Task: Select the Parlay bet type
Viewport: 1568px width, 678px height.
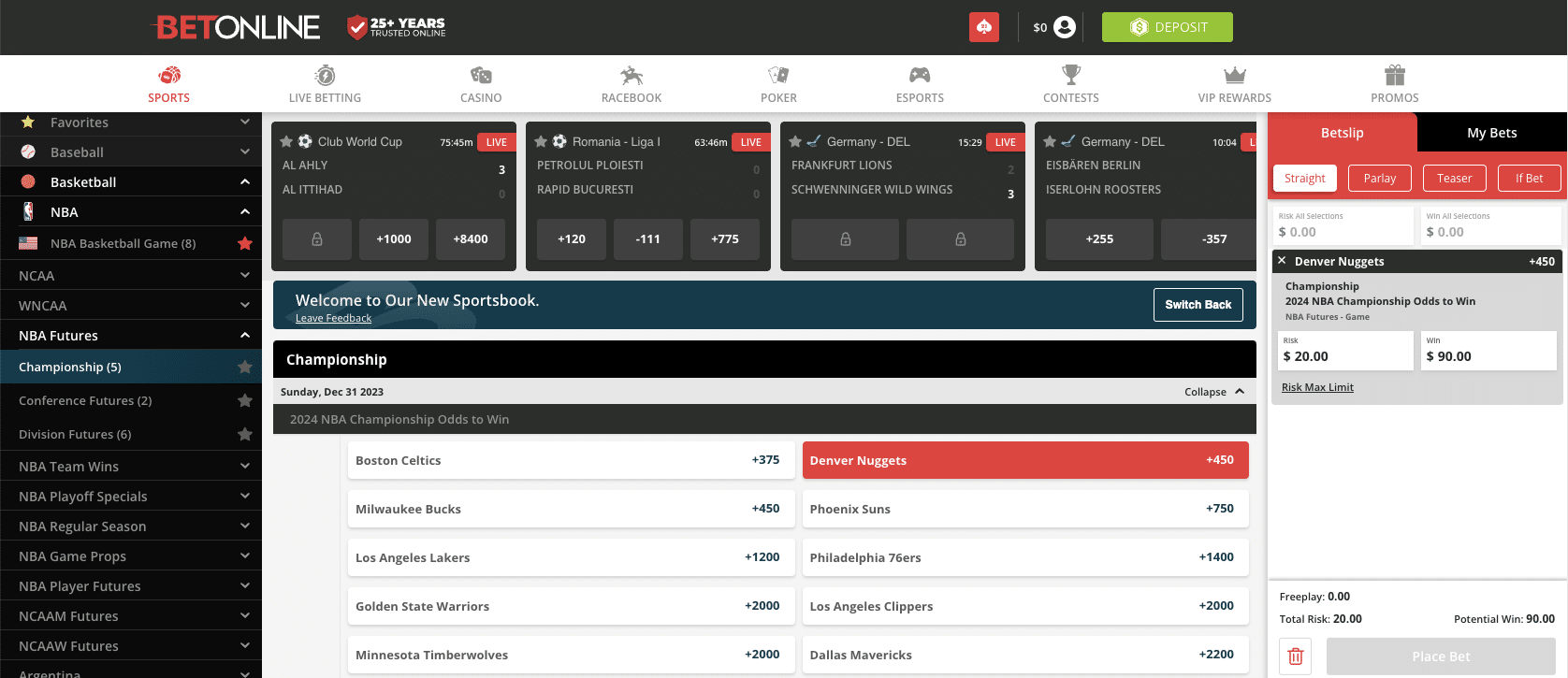Action: [1380, 178]
